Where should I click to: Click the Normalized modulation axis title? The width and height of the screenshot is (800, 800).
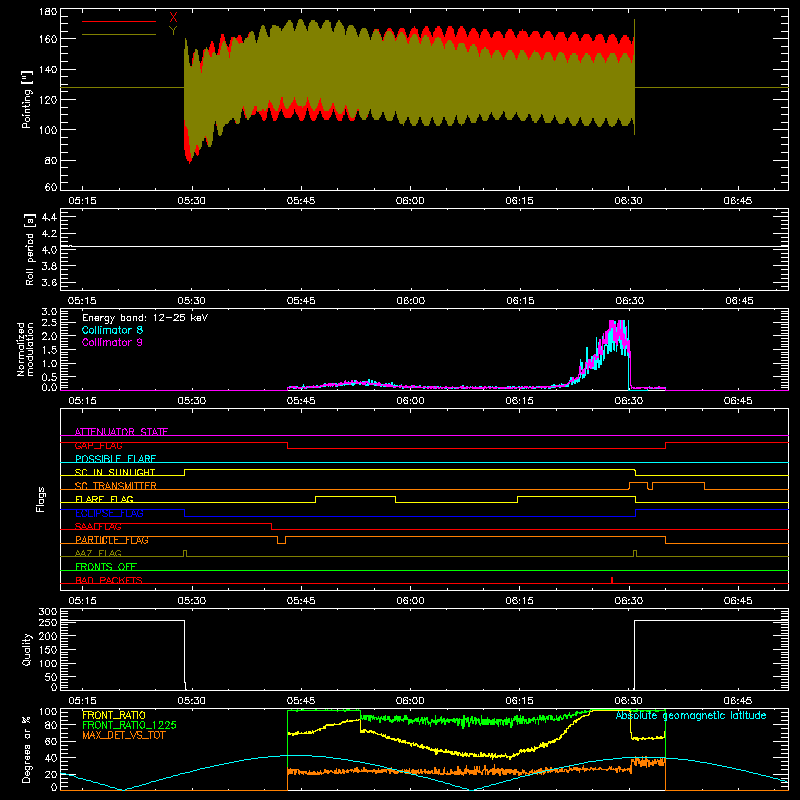pos(25,349)
